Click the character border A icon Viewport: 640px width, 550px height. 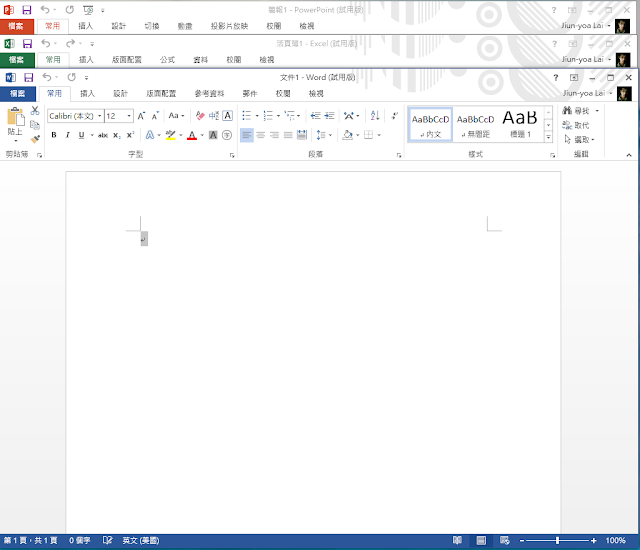(x=228, y=116)
